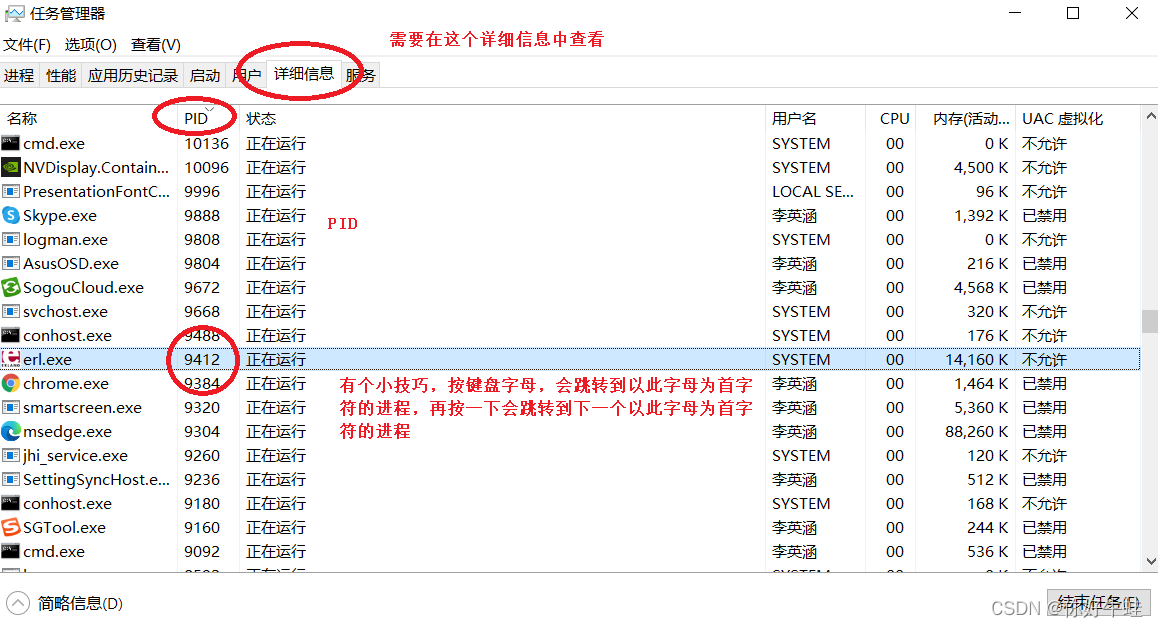Click the smartscreen.exe process icon
This screenshot has width=1158, height=627.
10,408
